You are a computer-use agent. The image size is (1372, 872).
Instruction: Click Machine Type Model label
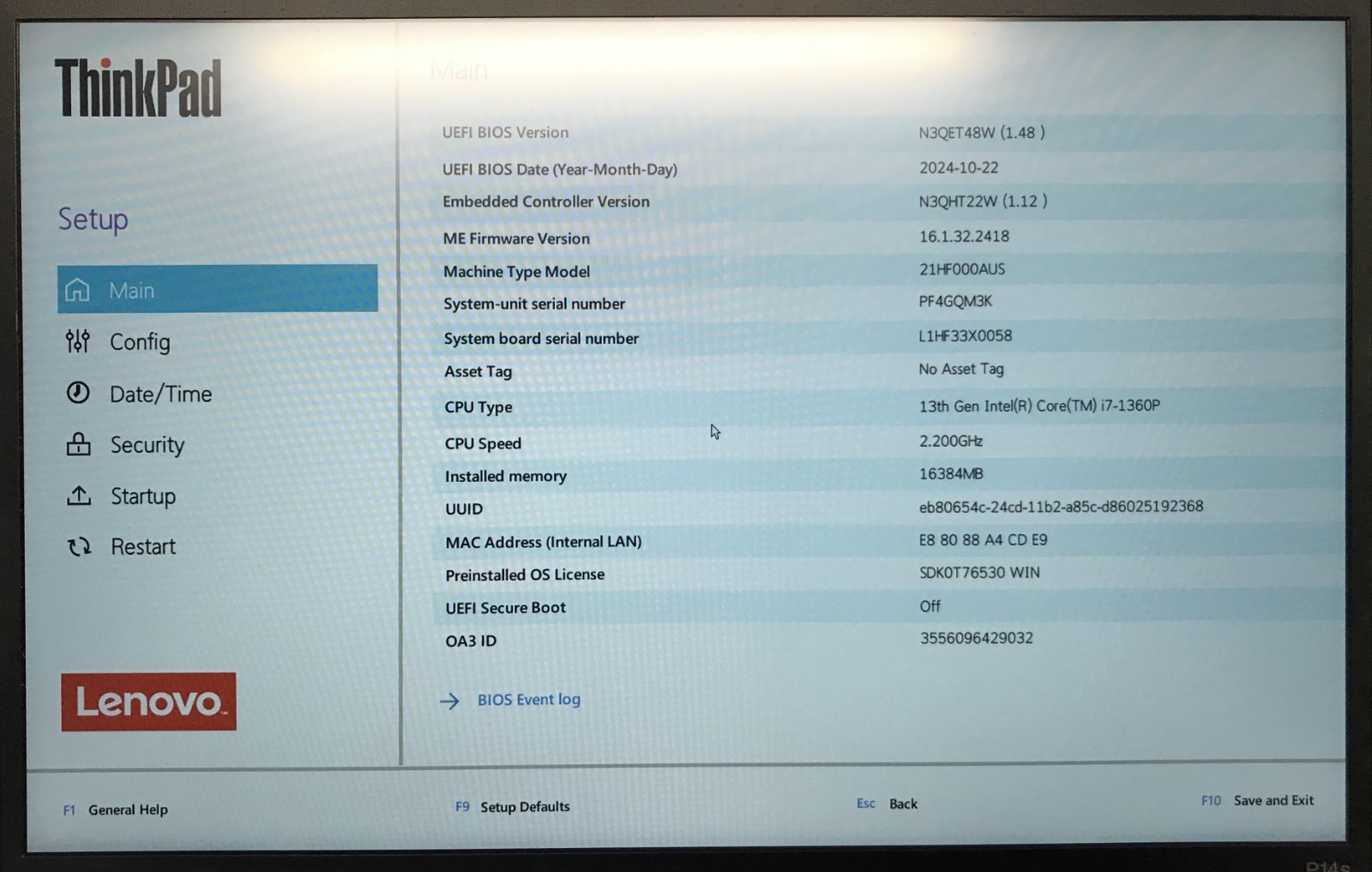coord(516,271)
